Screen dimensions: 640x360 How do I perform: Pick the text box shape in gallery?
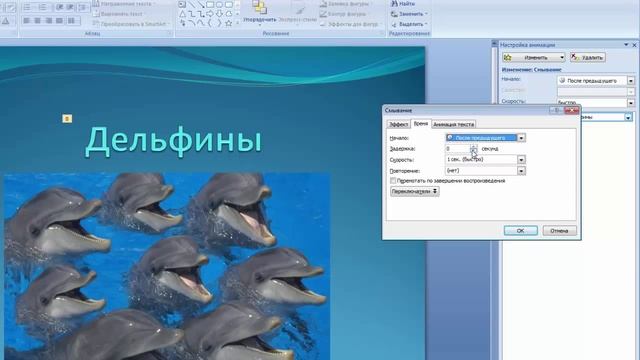click(182, 4)
